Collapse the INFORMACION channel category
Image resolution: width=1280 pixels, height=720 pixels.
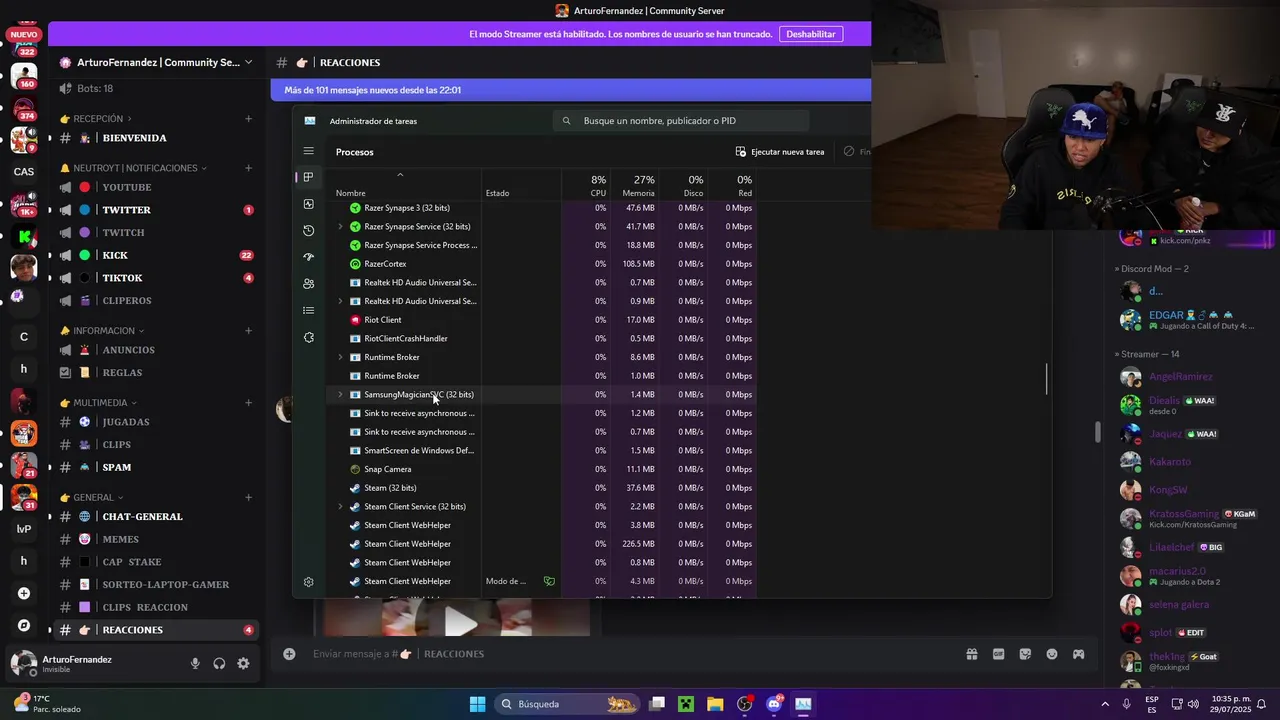point(102,331)
